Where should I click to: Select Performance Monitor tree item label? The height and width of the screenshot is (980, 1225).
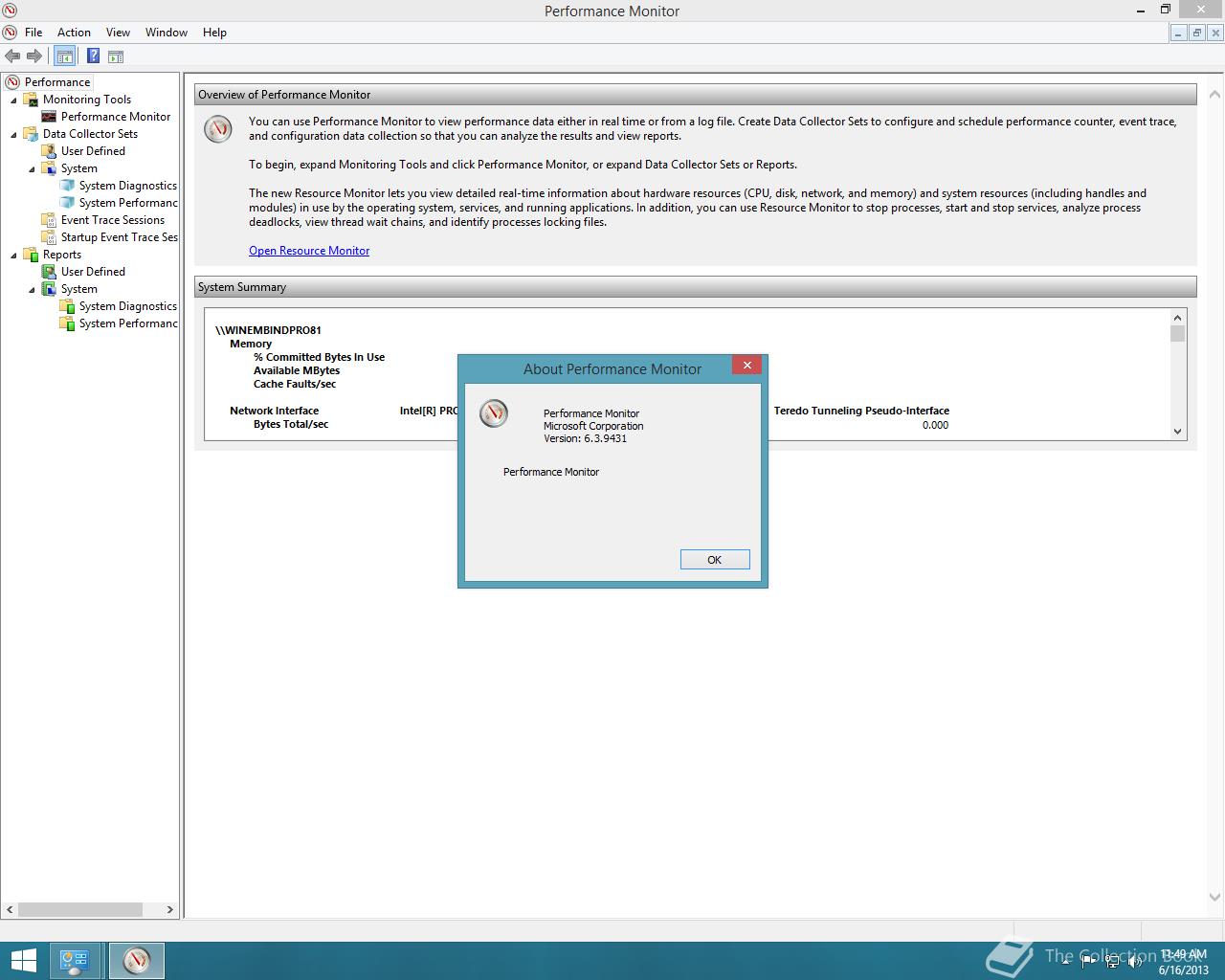116,117
